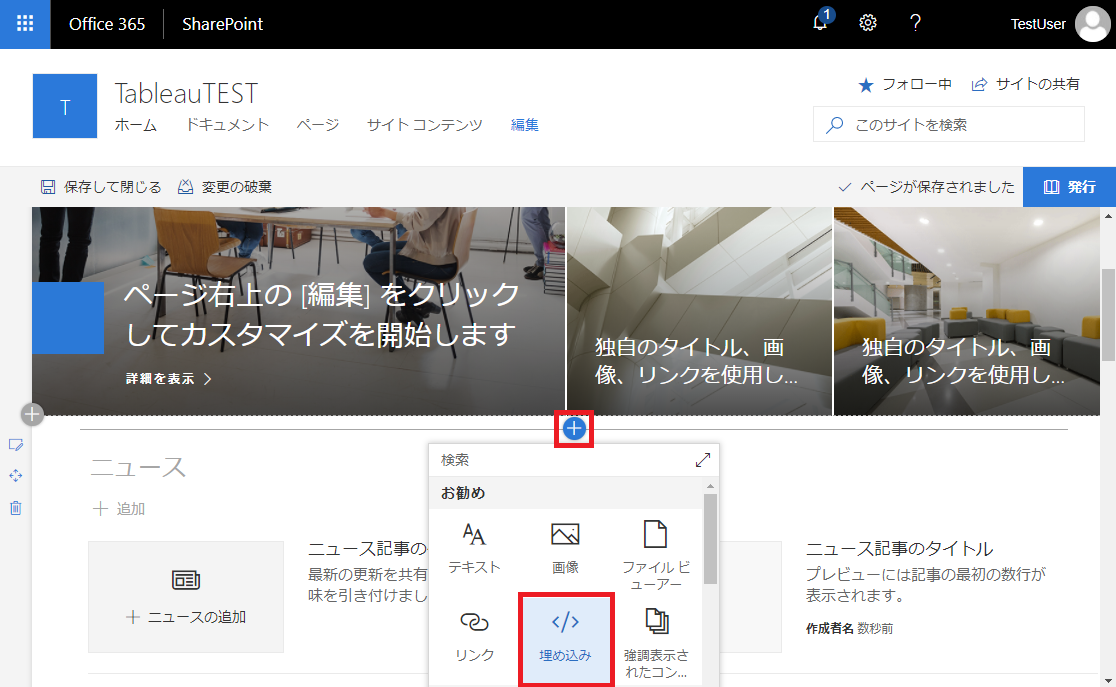Click the 発行 publish button
Viewport: 1116px width, 687px height.
pos(1069,187)
